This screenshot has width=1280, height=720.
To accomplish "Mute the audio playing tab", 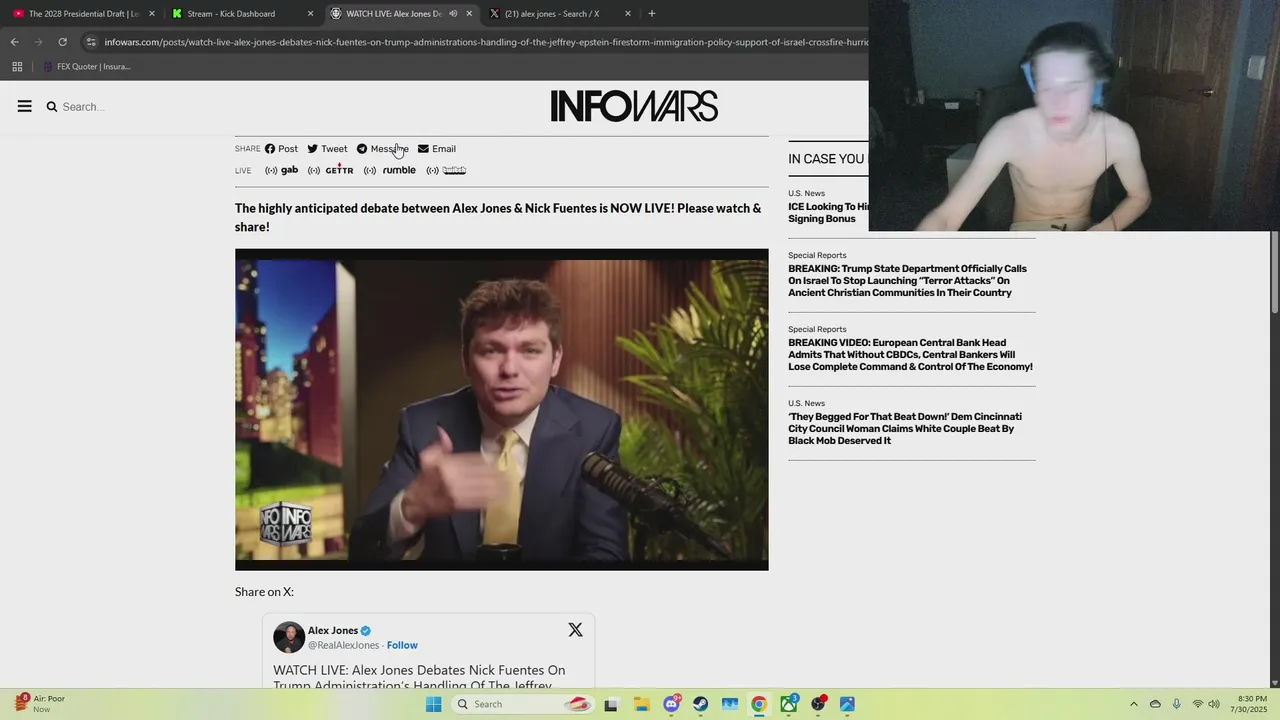I will click(453, 14).
